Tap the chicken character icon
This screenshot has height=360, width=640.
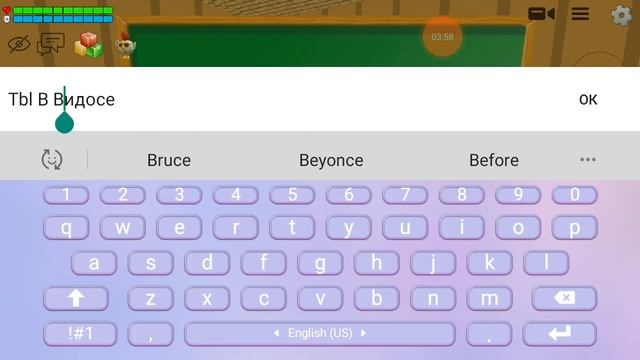point(125,47)
